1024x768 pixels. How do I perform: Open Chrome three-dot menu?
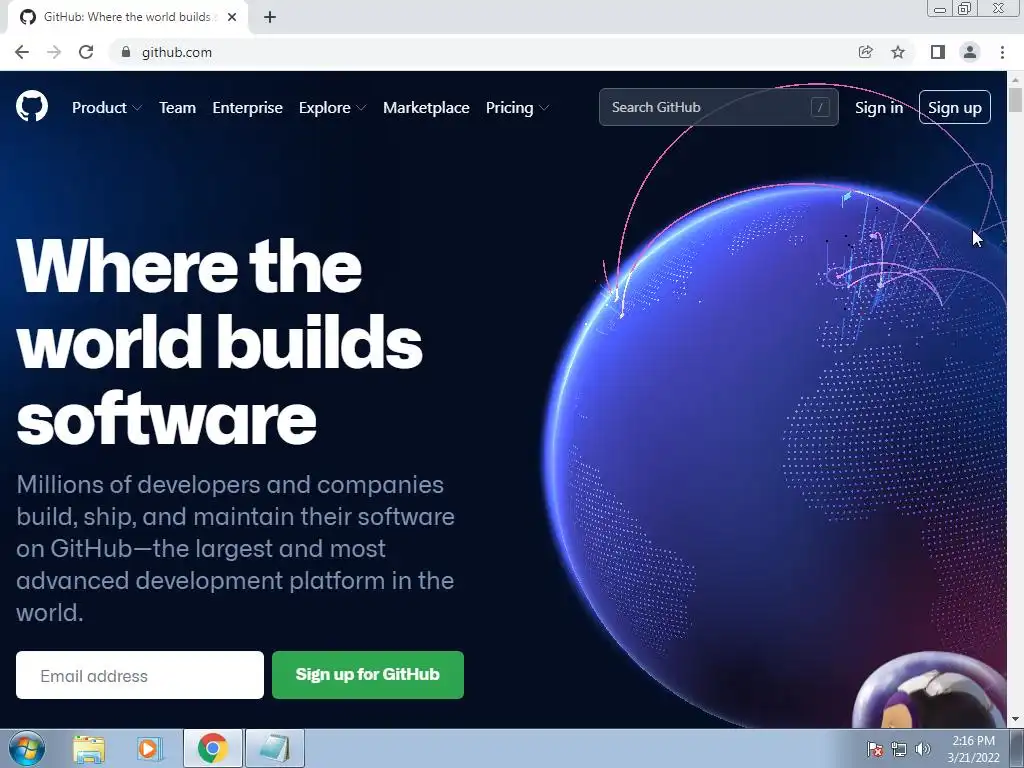click(x=1002, y=52)
